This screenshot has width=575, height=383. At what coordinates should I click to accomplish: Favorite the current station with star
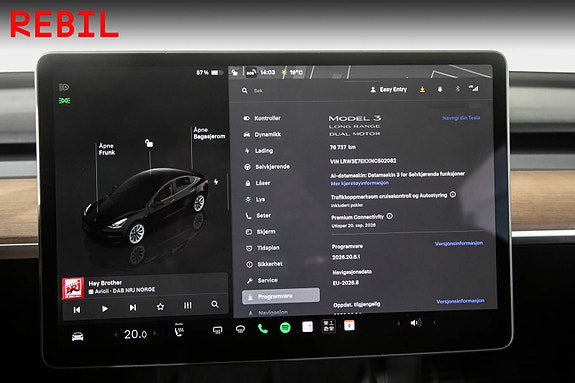pos(160,306)
